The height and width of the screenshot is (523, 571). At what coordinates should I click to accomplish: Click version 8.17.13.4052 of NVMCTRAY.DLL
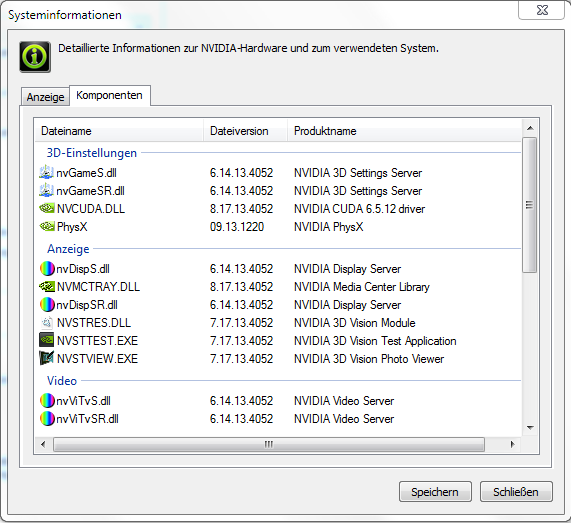coord(241,287)
